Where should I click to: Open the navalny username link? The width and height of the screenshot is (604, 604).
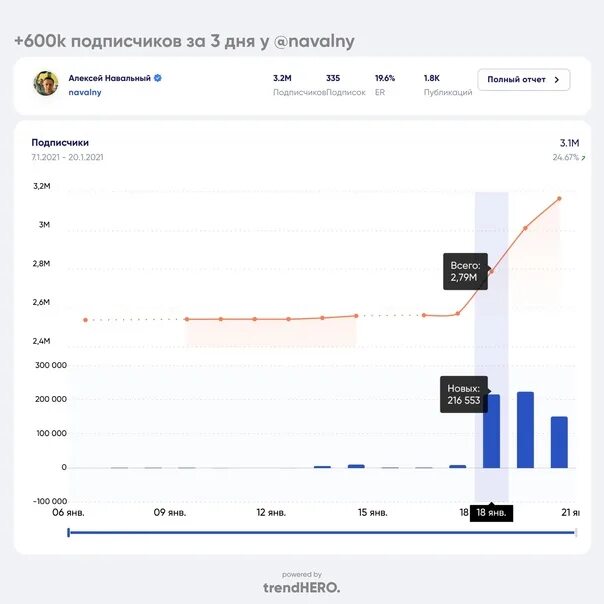click(85, 92)
